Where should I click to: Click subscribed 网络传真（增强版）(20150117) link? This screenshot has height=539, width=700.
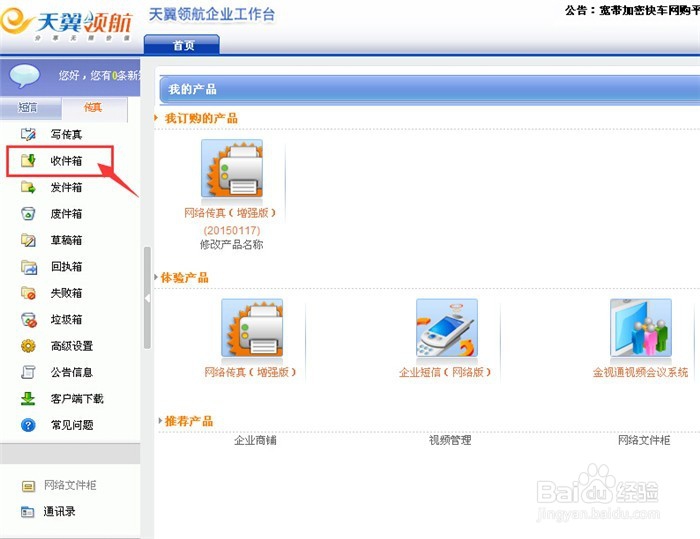click(230, 221)
